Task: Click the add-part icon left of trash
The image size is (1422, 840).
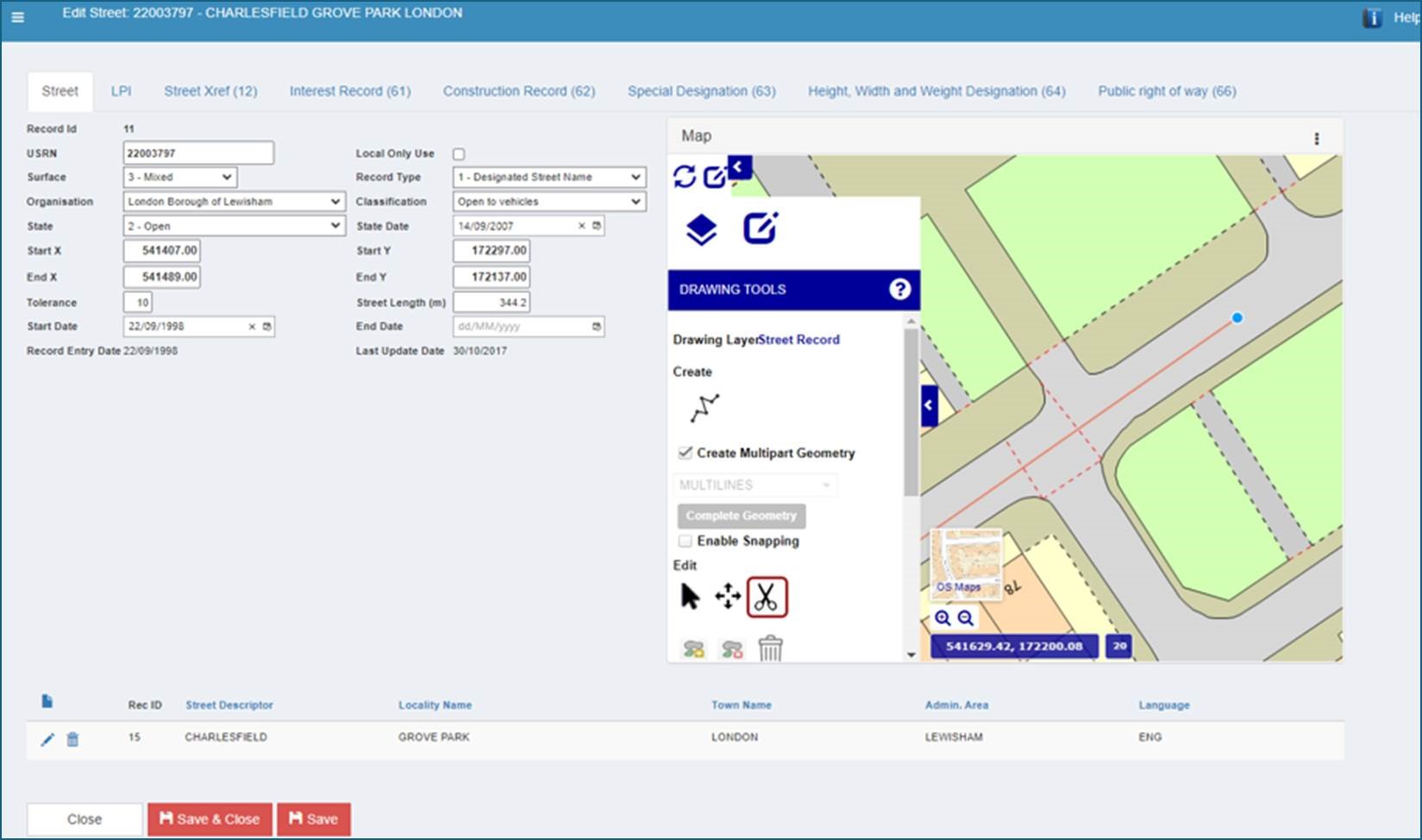Action: click(693, 649)
